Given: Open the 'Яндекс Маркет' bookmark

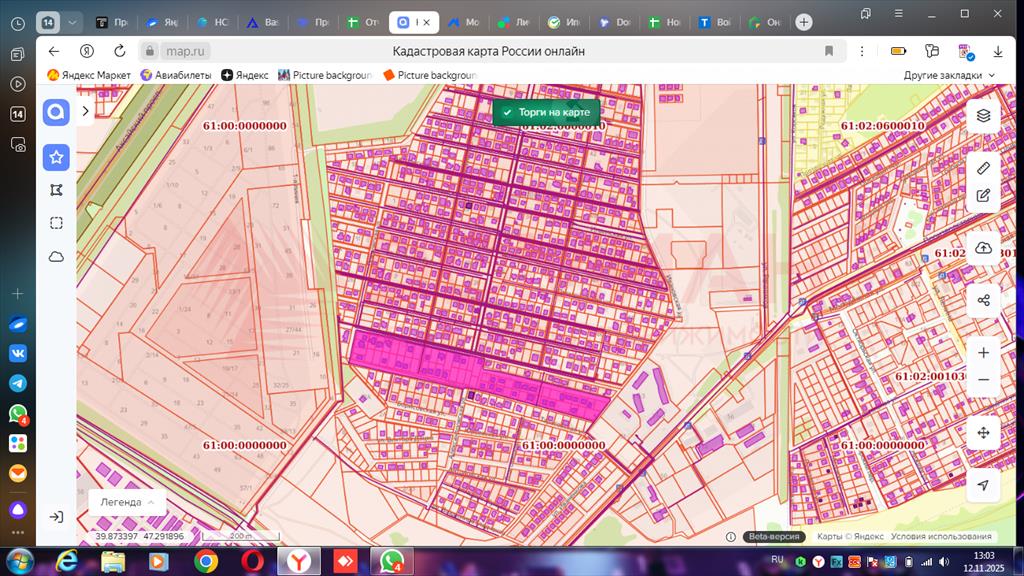Looking at the screenshot, I should tap(89, 75).
